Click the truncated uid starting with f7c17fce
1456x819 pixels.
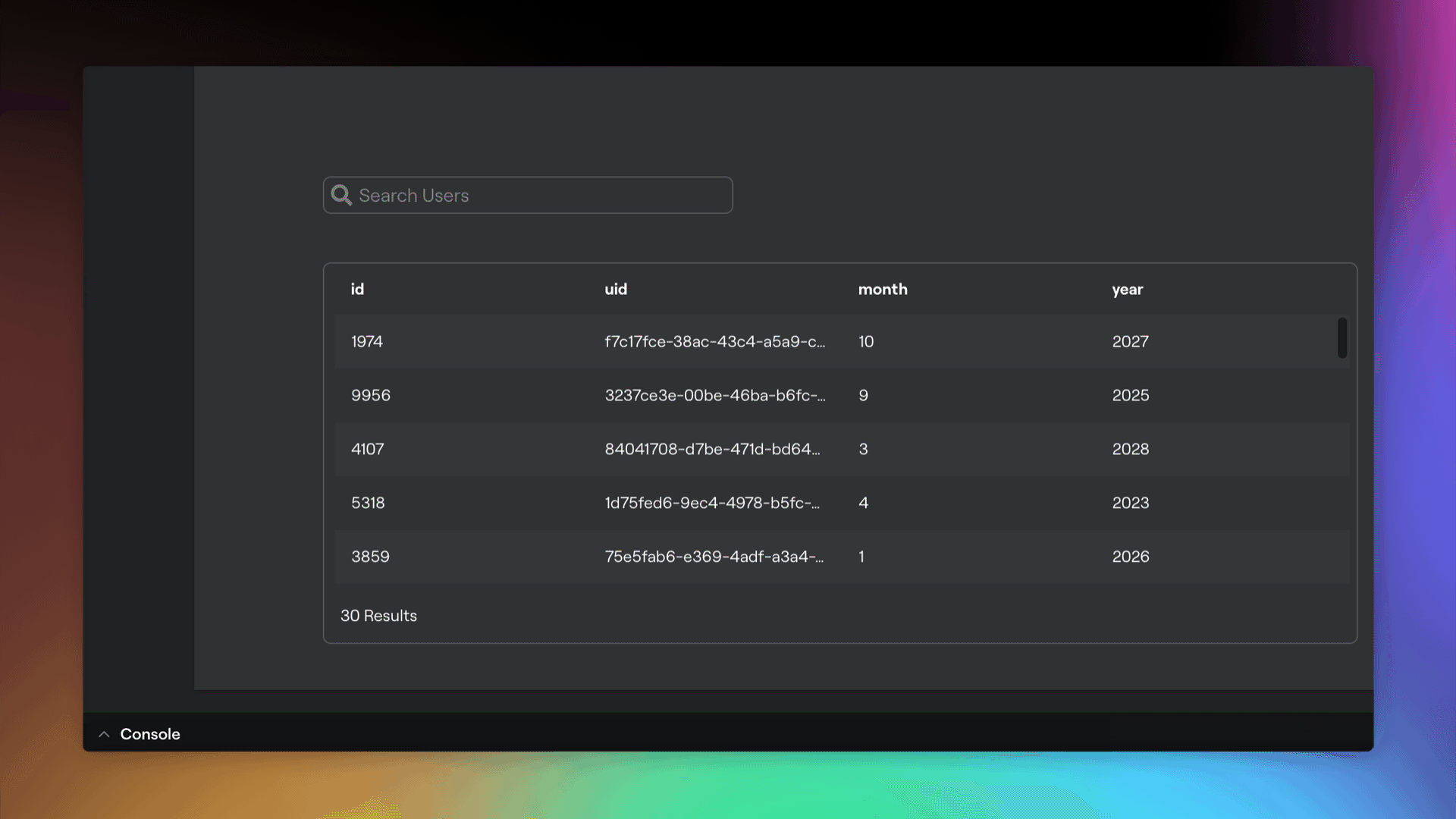pos(715,341)
